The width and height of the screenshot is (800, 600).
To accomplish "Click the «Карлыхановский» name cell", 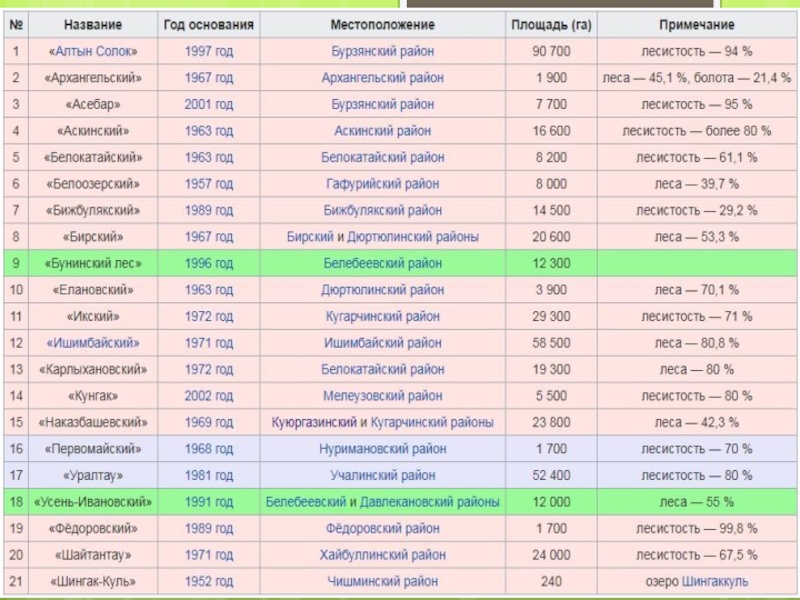I will 93,369.
